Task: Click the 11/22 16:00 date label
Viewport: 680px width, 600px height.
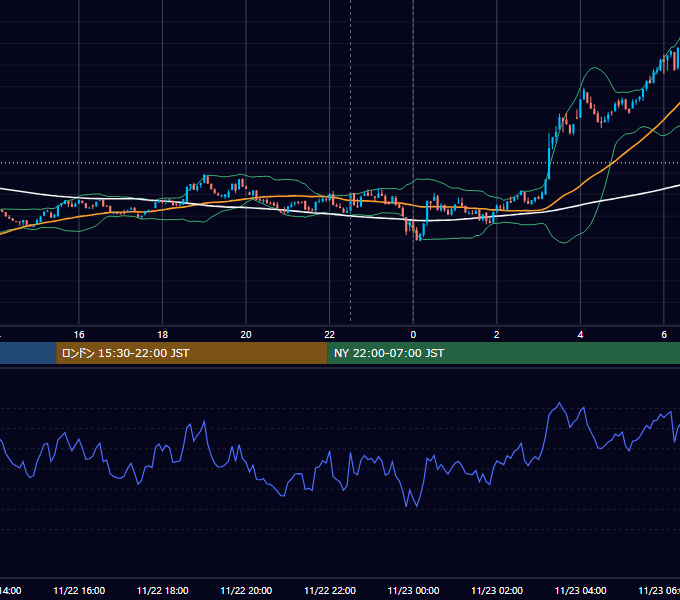Action: coord(79,591)
